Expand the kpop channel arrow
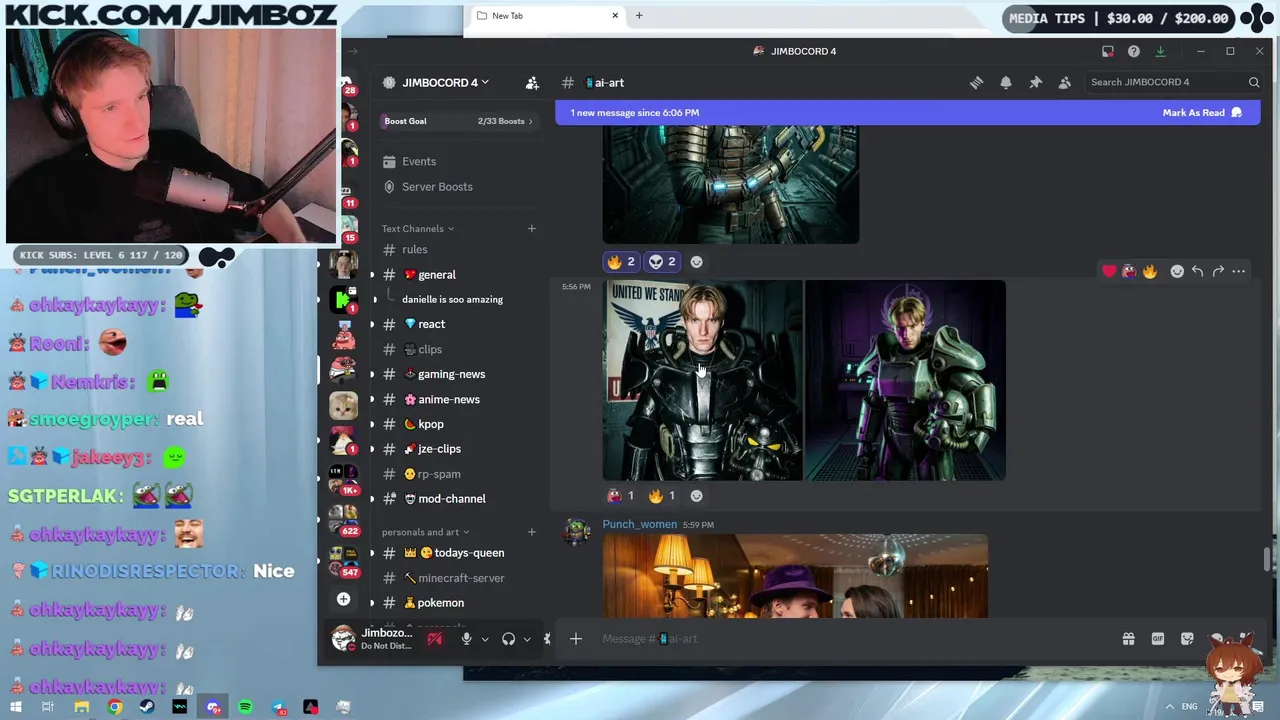This screenshot has height=720, width=1280. point(372,424)
